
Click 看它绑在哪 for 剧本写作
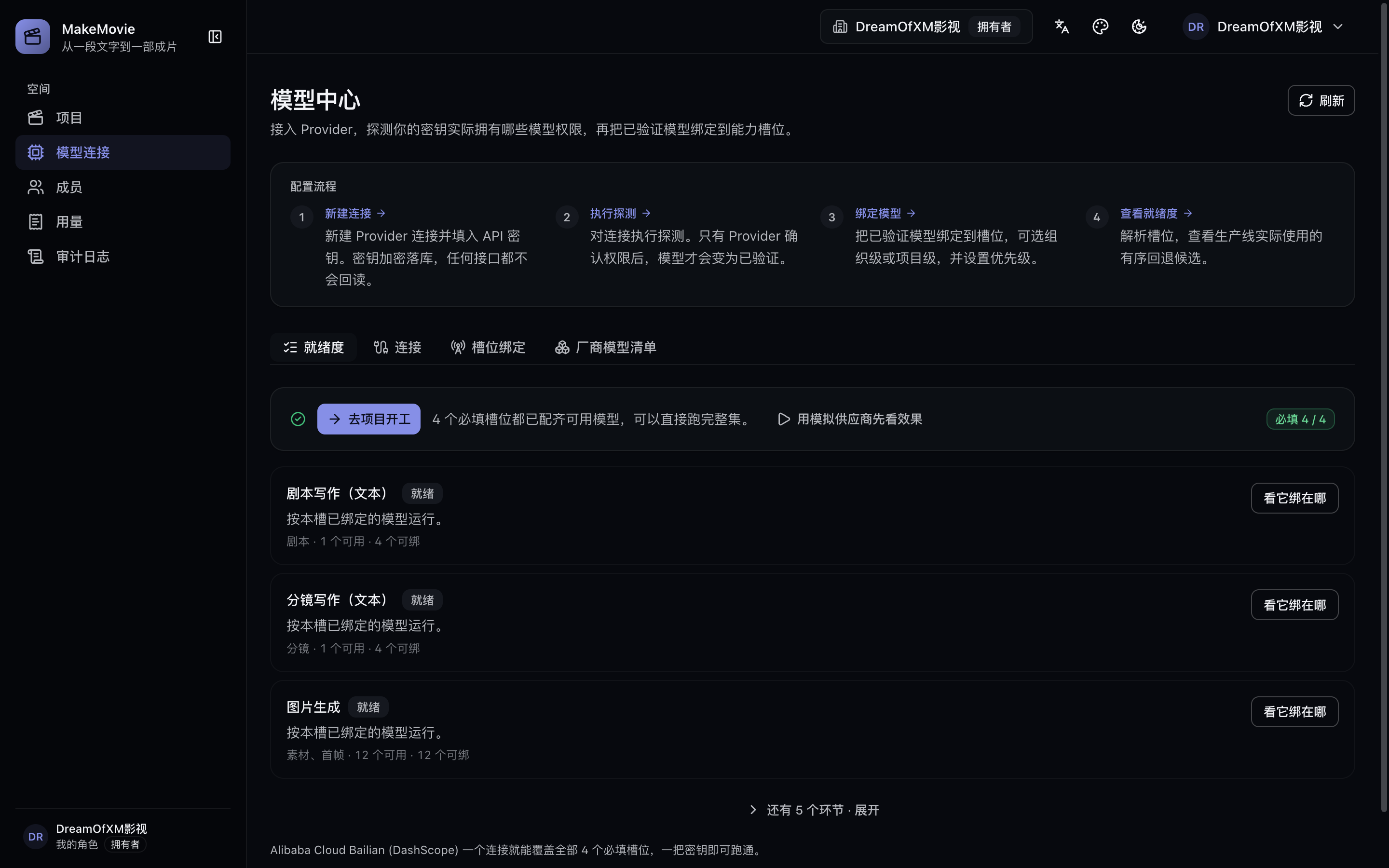pyautogui.click(x=1294, y=498)
